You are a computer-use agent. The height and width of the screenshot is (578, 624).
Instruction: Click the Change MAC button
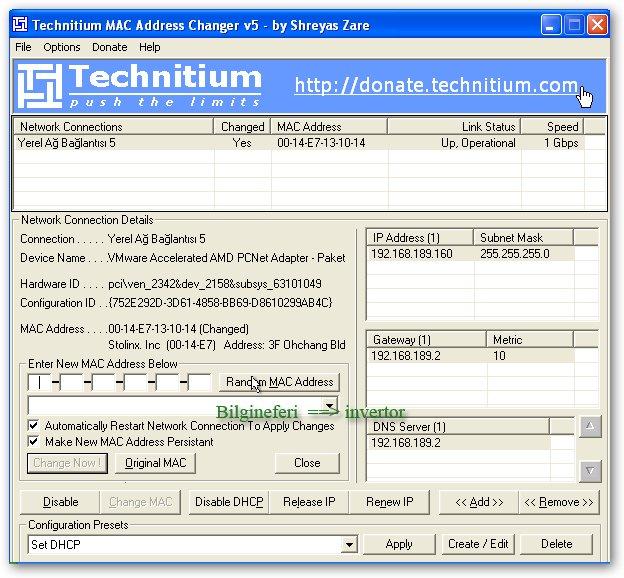(140, 502)
